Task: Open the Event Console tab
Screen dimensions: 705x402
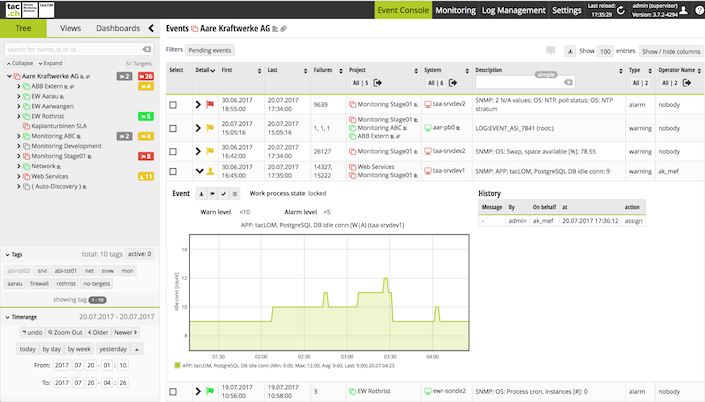Action: point(403,10)
